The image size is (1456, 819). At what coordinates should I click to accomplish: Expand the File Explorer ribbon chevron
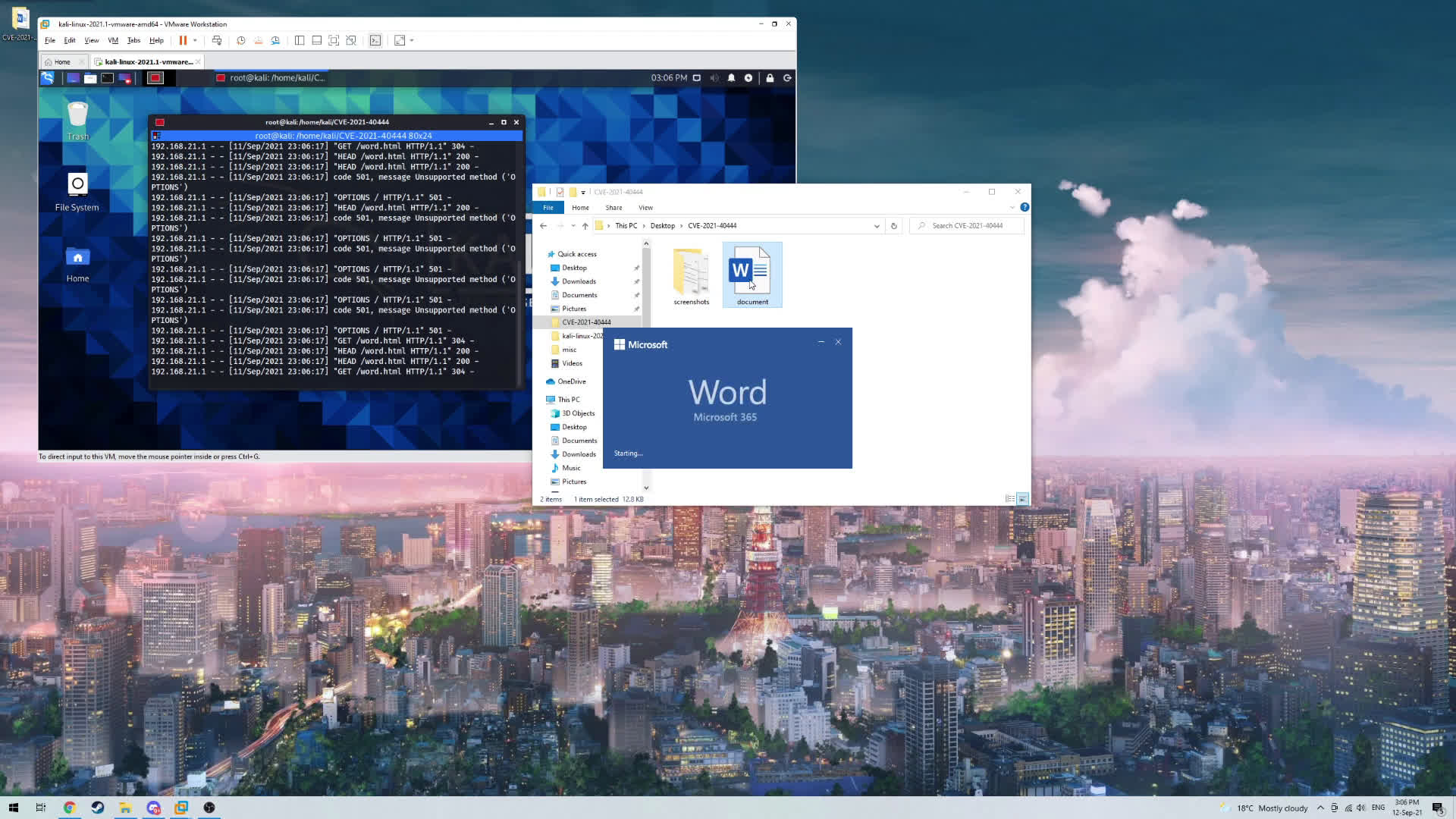[1012, 208]
